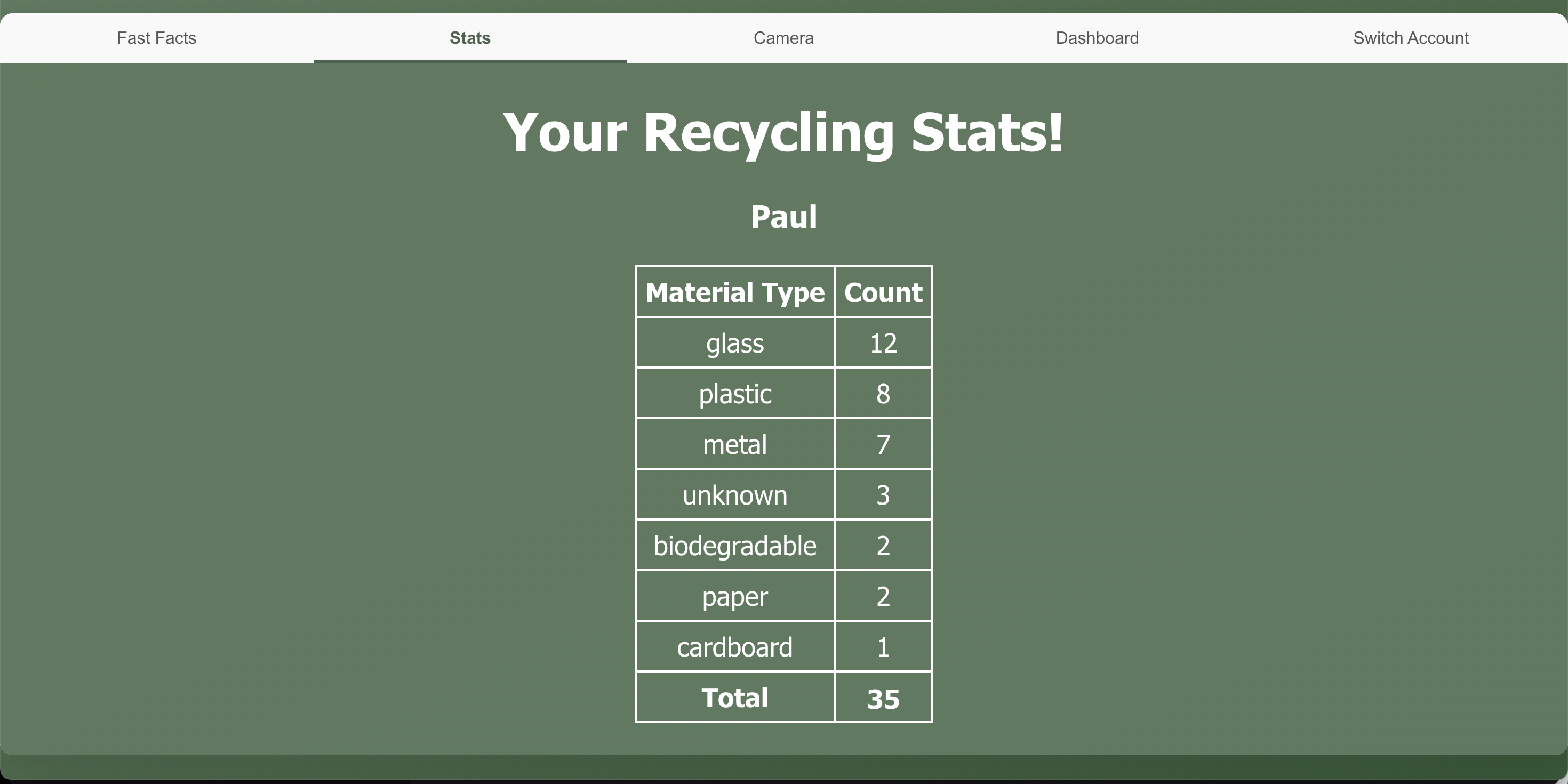
Task: Select the plastic material cell
Action: tap(735, 394)
